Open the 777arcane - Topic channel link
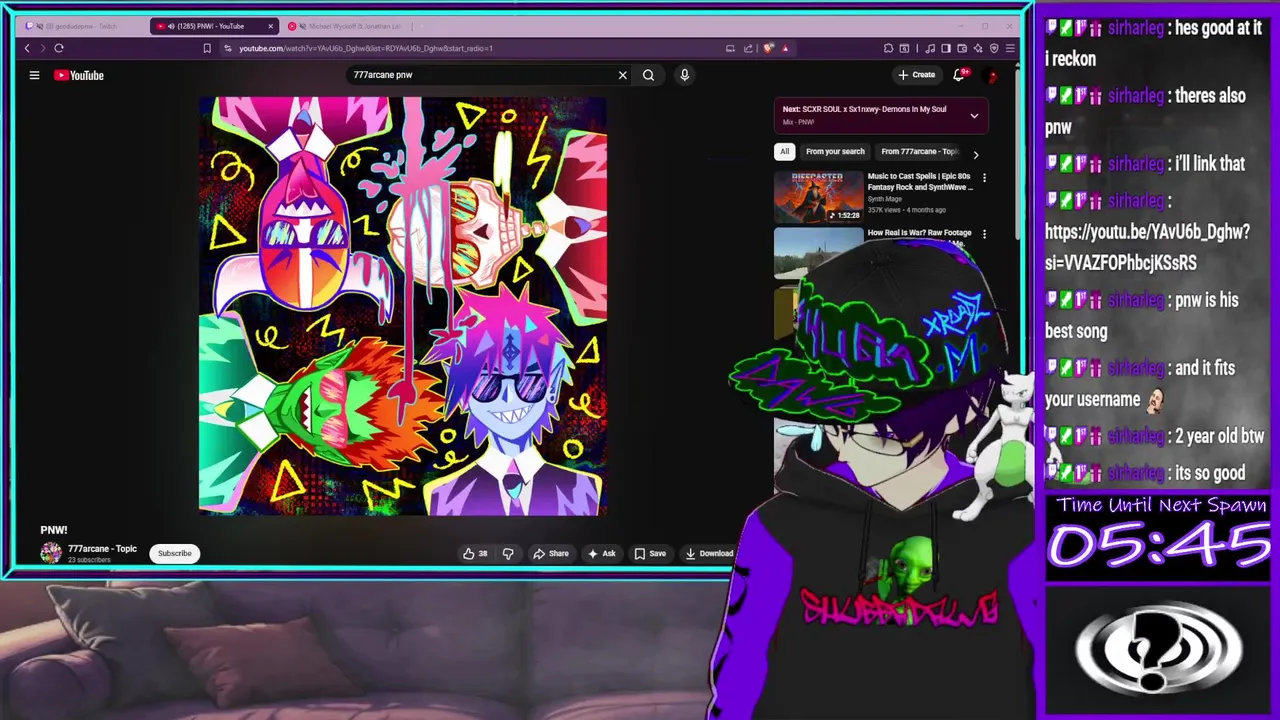Image resolution: width=1280 pixels, height=720 pixels. pyautogui.click(x=102, y=549)
